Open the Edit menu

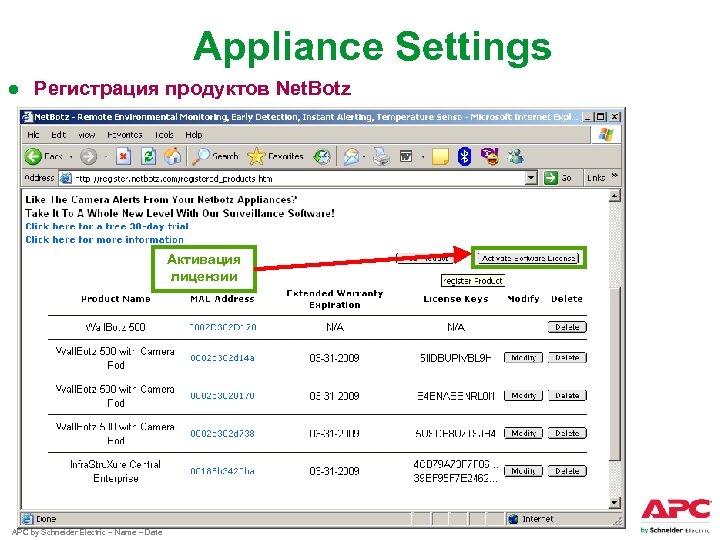point(58,135)
